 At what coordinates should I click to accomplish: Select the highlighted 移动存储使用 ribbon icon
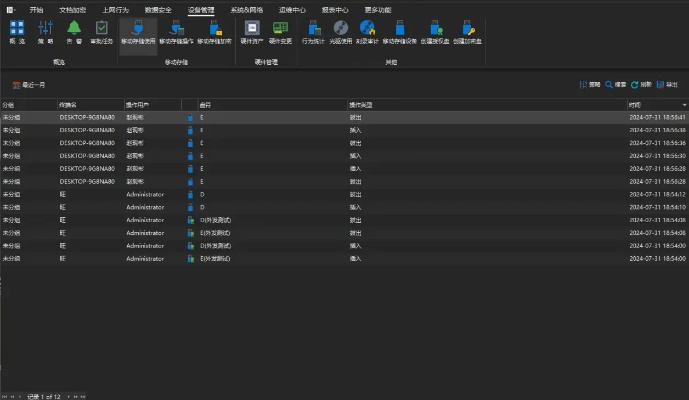(x=138, y=30)
